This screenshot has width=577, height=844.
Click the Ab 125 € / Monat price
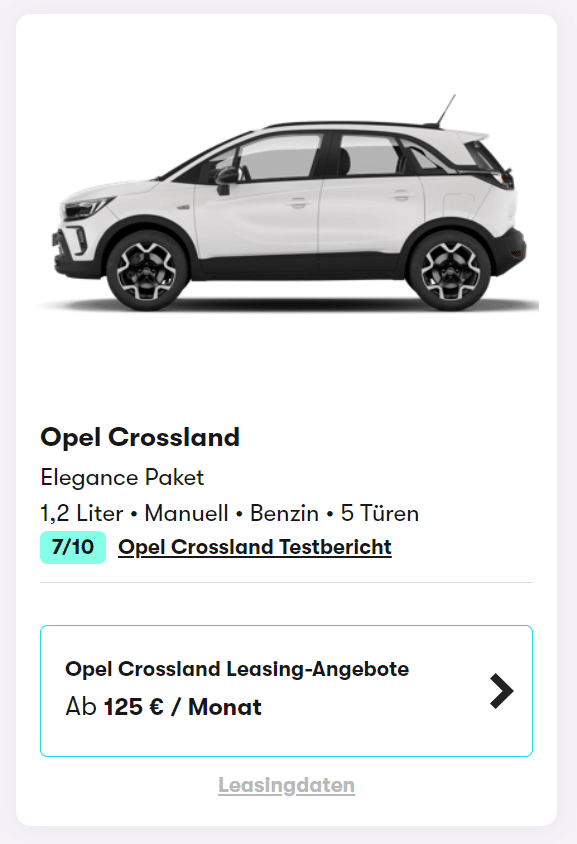click(x=163, y=707)
